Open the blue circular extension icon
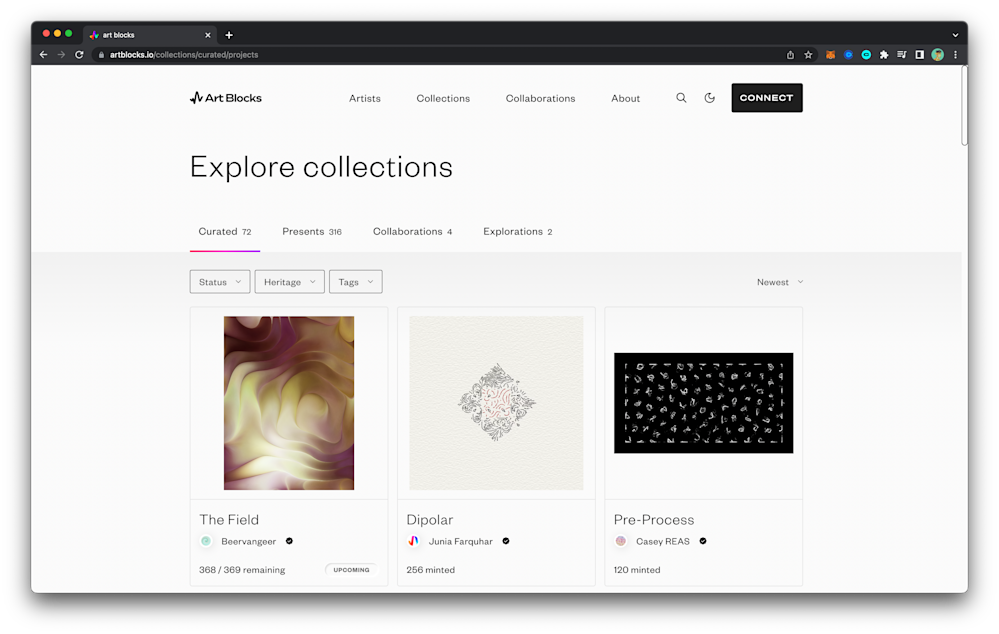The image size is (999, 634). coord(848,55)
